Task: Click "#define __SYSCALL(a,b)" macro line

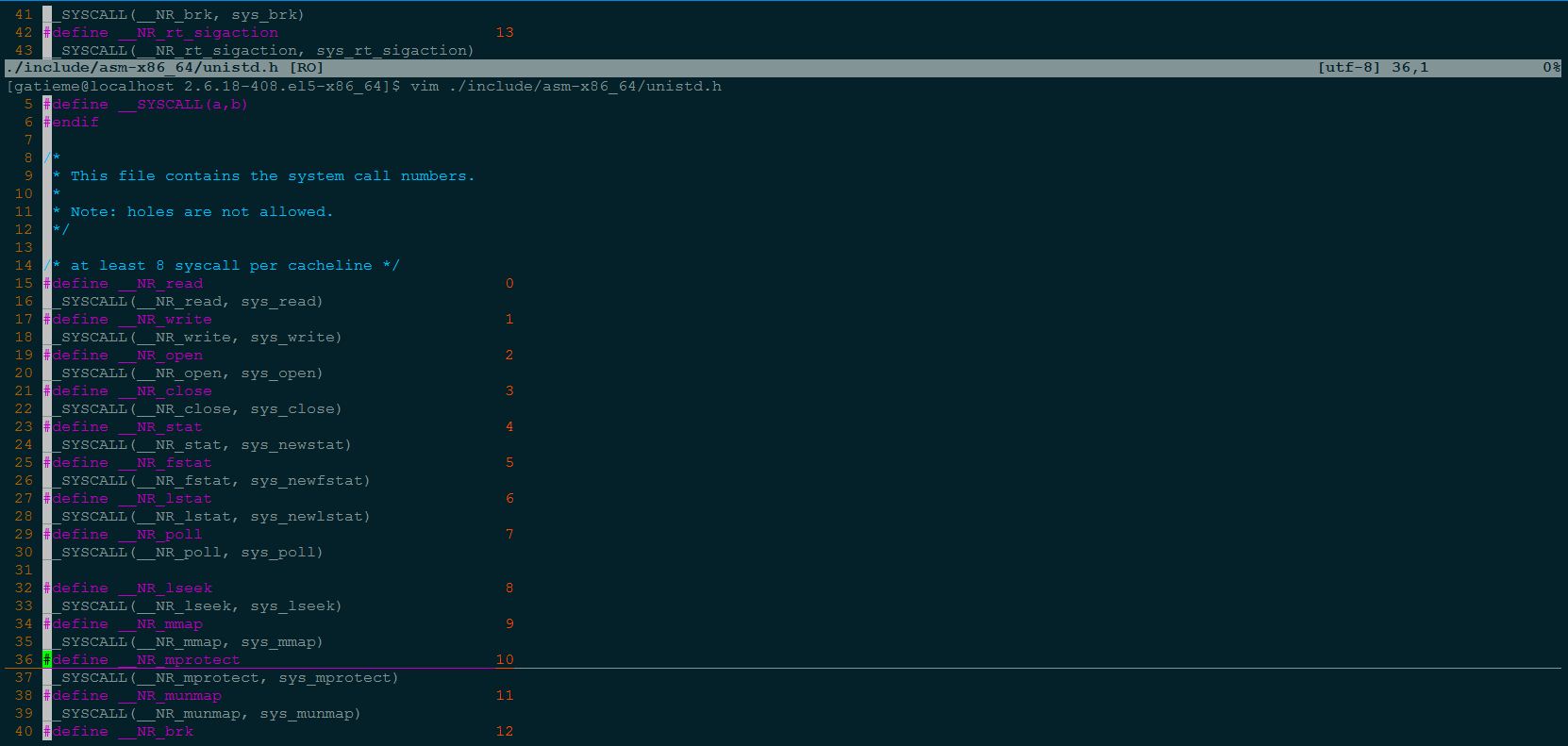Action: 145,104
